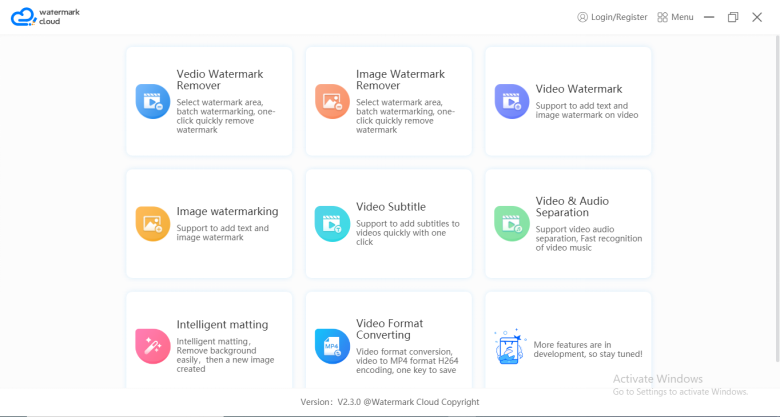The height and width of the screenshot is (417, 780).
Task: Minimize the Watermark Cloud window
Action: coord(709,17)
